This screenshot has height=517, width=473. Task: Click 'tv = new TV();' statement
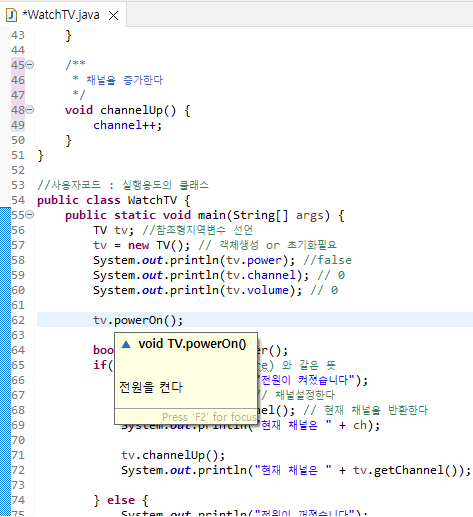pyautogui.click(x=141, y=245)
